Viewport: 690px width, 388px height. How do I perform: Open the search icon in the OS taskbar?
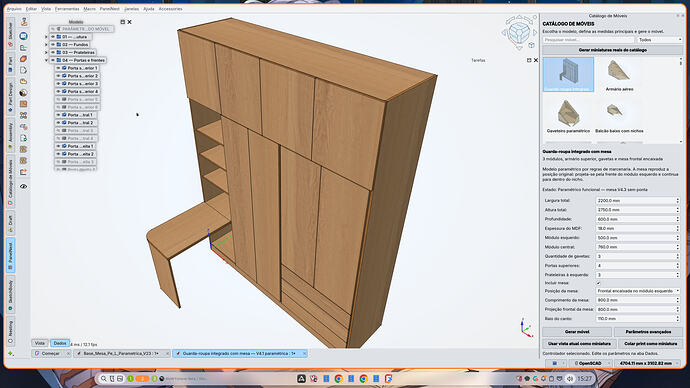click(x=103, y=378)
